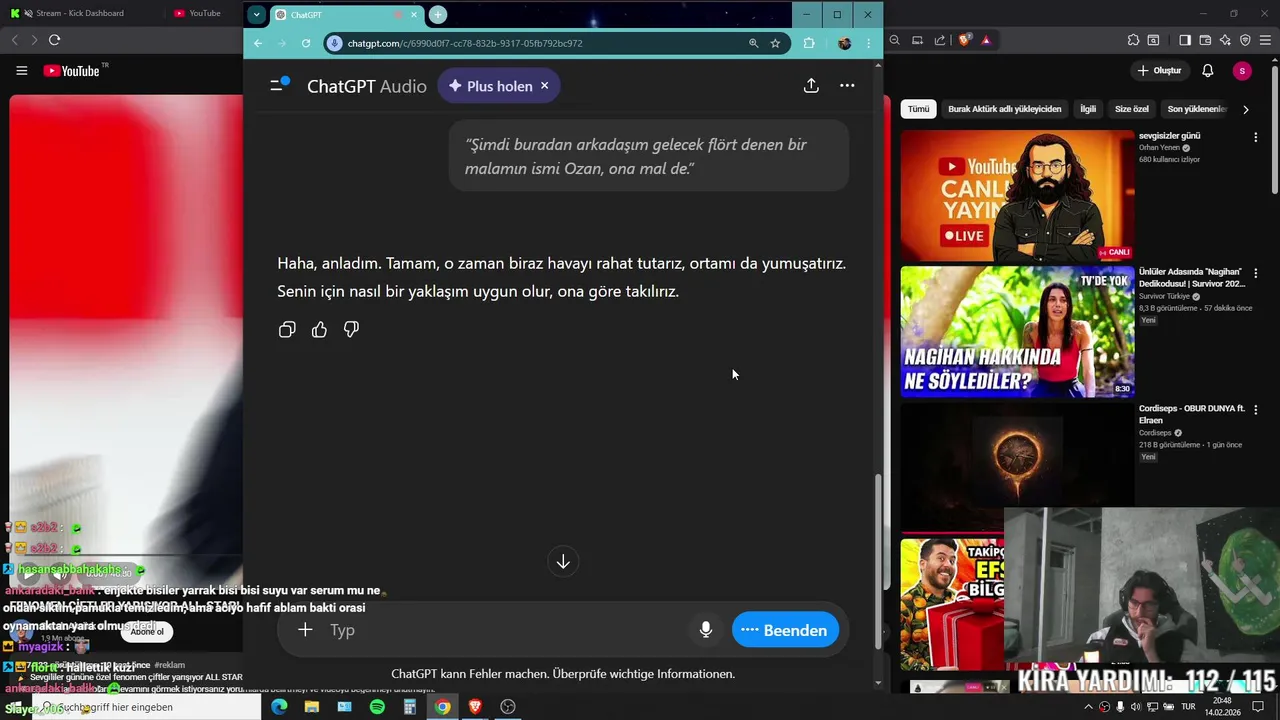Switch to the YouTube browser tab
This screenshot has width=1280, height=720.
(x=200, y=13)
